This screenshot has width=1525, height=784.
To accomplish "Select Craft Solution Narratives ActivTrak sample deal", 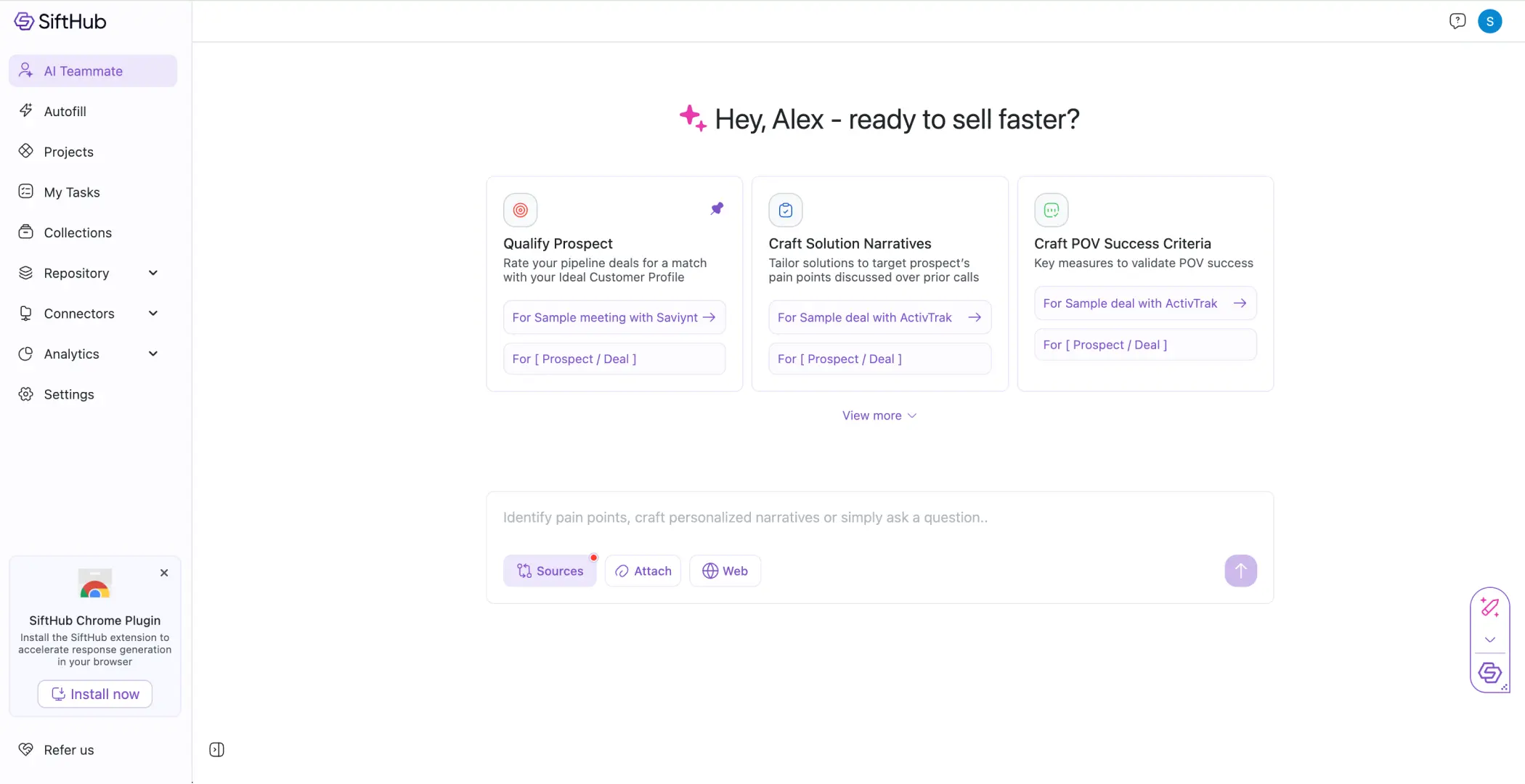I will 879,317.
